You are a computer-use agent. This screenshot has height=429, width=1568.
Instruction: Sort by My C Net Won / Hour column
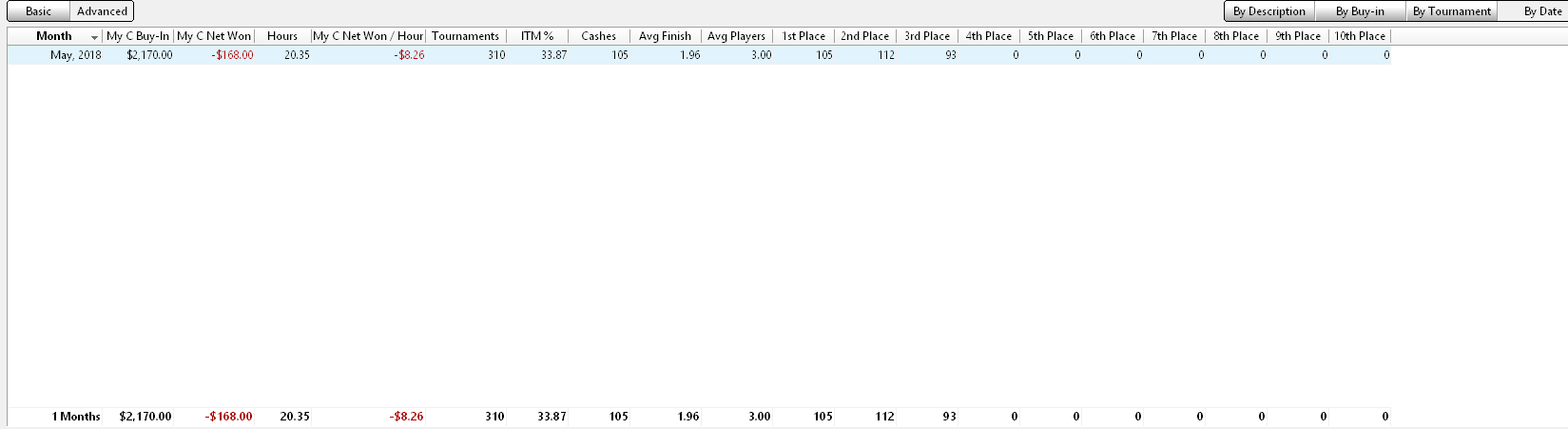coord(368,36)
